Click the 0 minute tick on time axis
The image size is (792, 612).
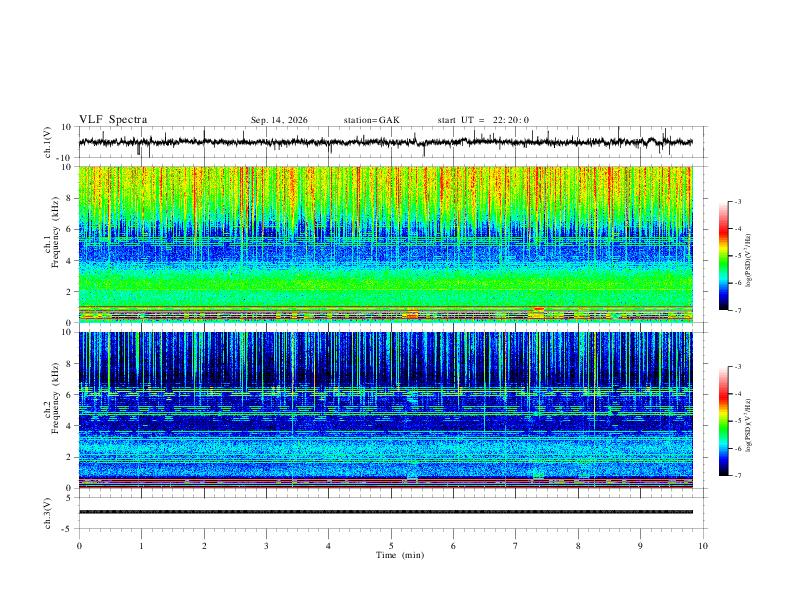(x=79, y=546)
